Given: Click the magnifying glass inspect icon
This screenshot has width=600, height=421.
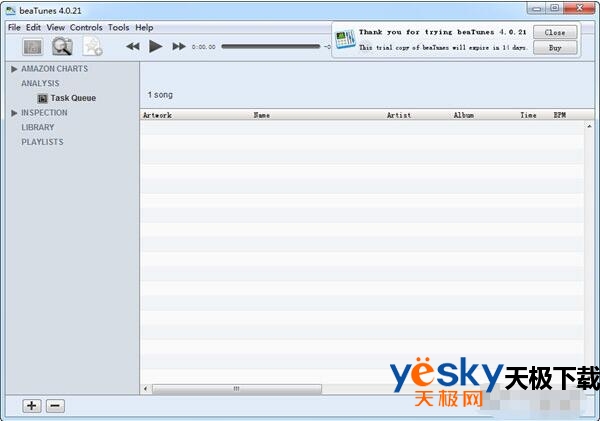Looking at the screenshot, I should click(62, 46).
